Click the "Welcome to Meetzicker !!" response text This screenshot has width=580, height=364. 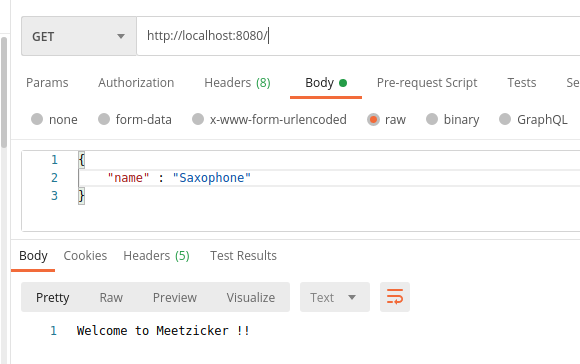pos(163,330)
